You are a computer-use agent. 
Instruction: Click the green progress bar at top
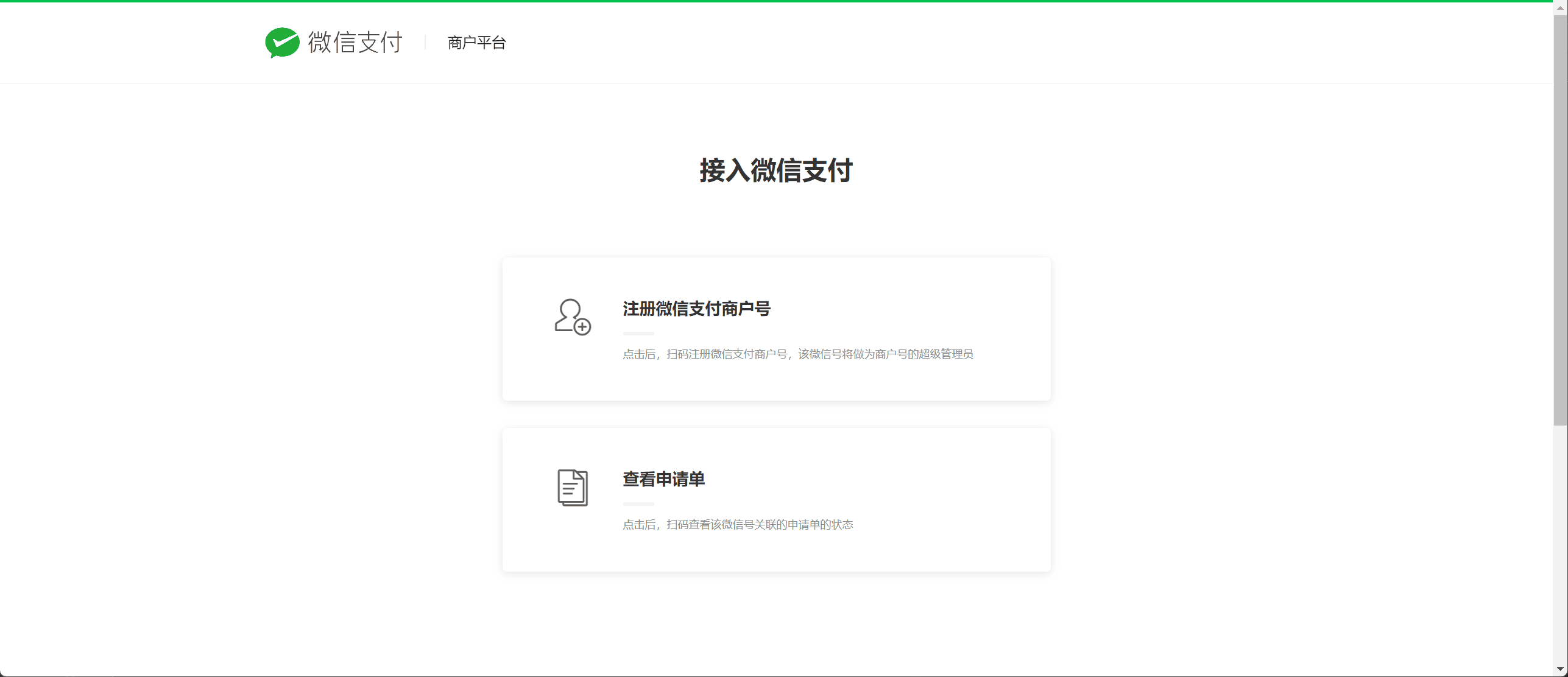tap(776, 1)
